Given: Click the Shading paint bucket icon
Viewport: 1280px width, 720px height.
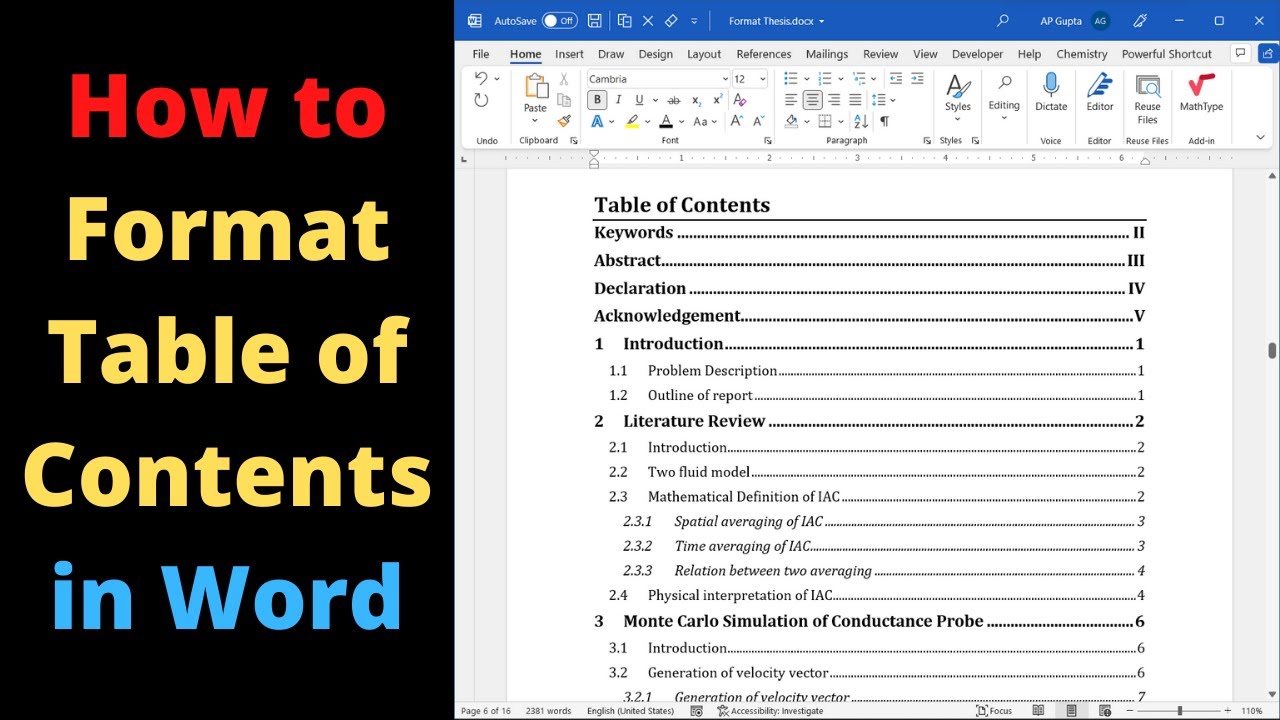Looking at the screenshot, I should (x=791, y=121).
